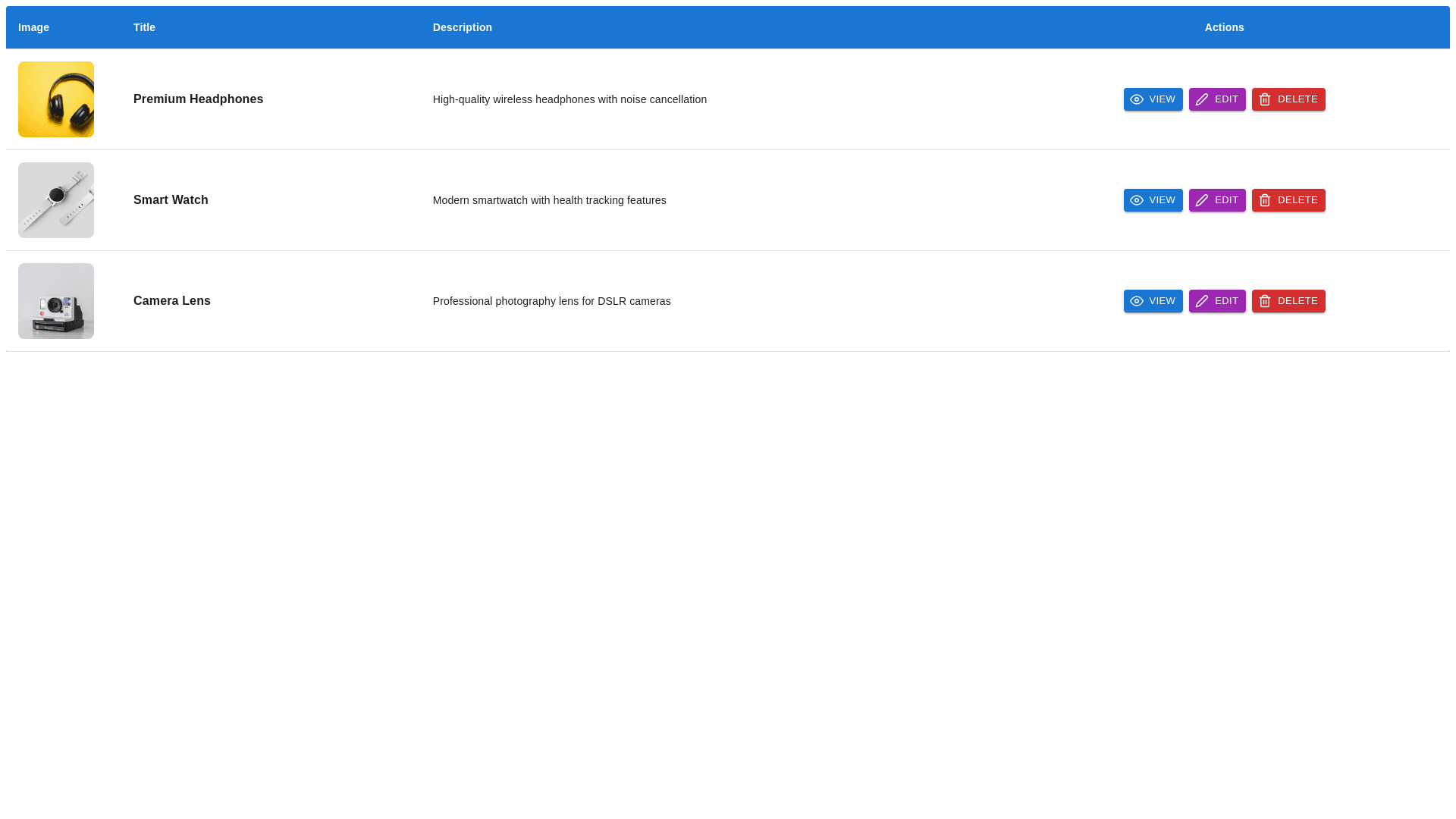Click the Actions column header
Screen dimensions: 1456x819
(x=1224, y=27)
